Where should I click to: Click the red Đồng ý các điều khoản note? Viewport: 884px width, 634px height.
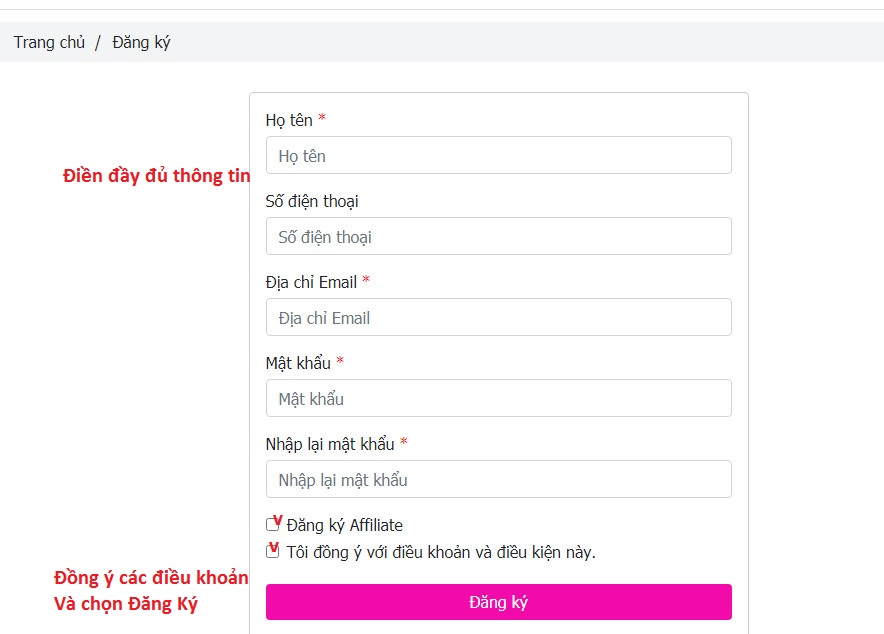pos(151,578)
